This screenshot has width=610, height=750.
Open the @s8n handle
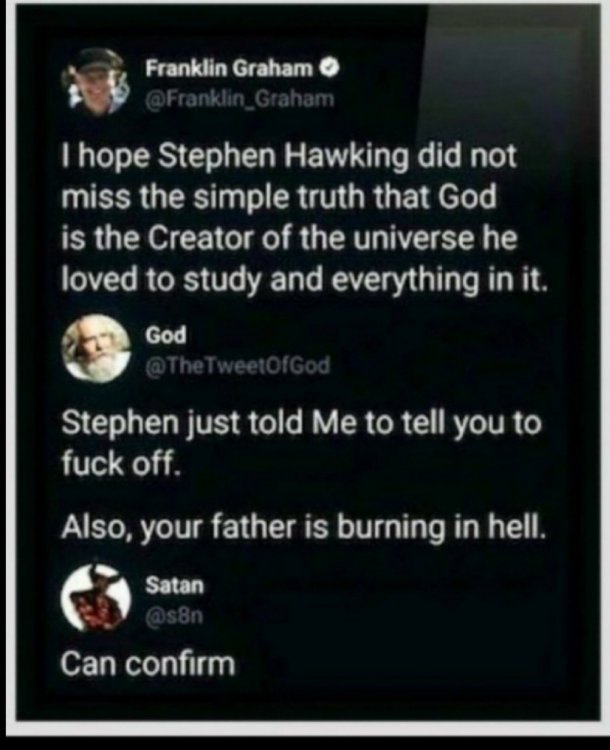click(175, 616)
